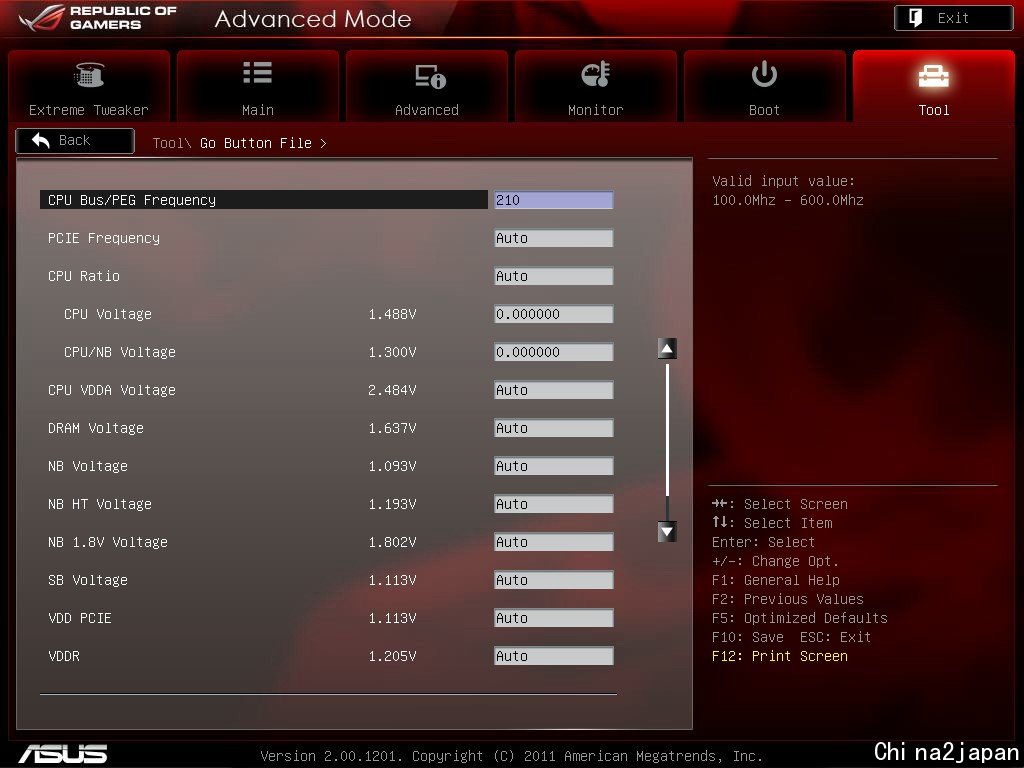This screenshot has width=1024, height=768.
Task: Open the PCIE Frequency Auto field
Action: [553, 238]
